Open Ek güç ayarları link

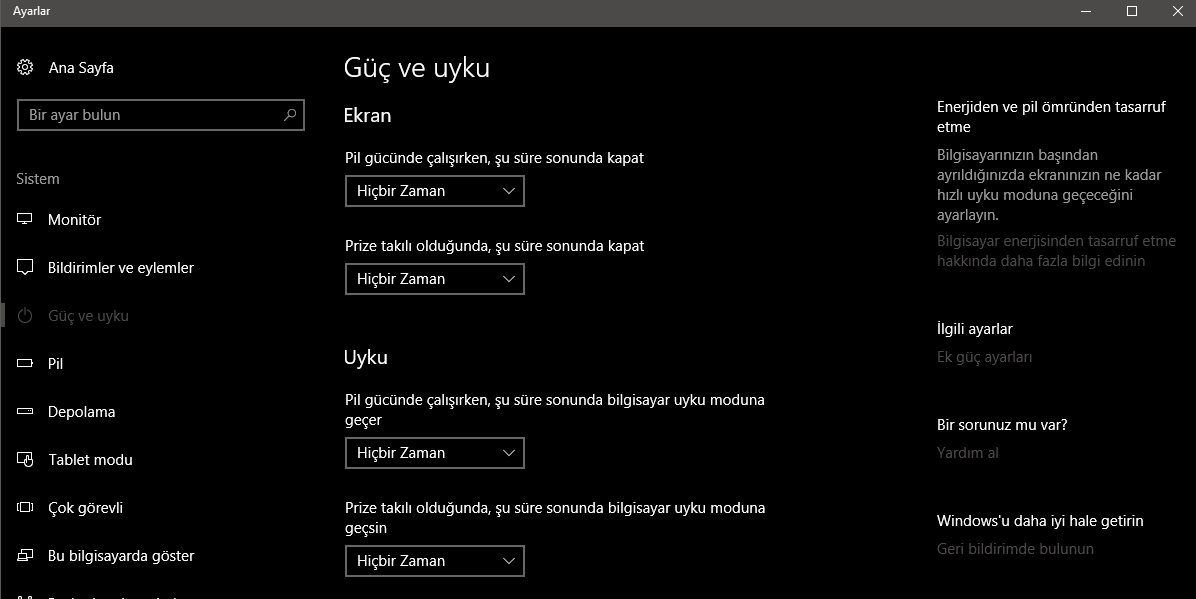point(984,357)
